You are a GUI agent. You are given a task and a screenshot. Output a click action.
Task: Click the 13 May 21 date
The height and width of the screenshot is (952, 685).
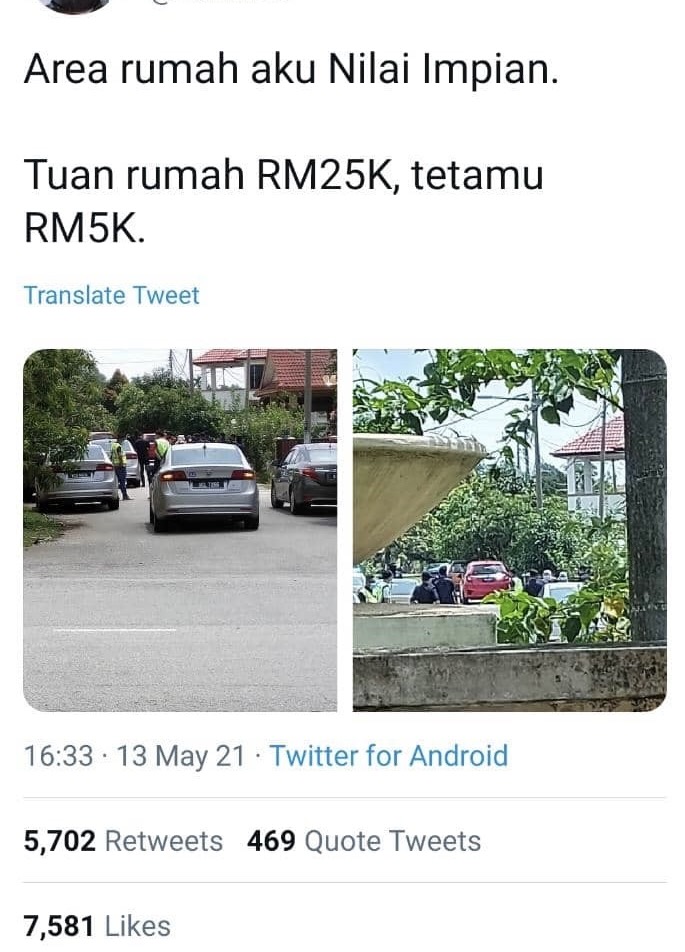pyautogui.click(x=180, y=756)
